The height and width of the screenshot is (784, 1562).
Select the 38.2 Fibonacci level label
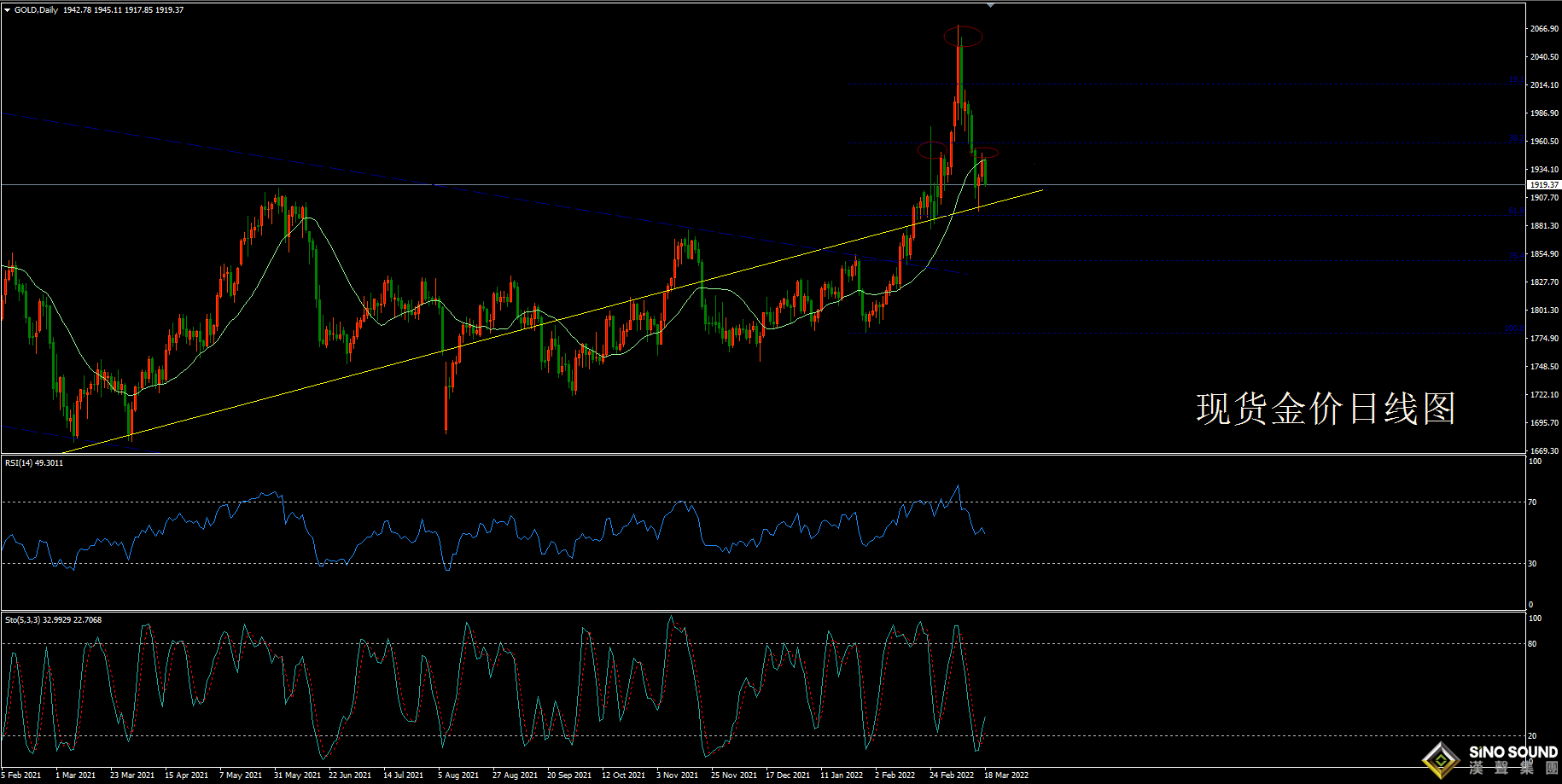pyautogui.click(x=1515, y=138)
